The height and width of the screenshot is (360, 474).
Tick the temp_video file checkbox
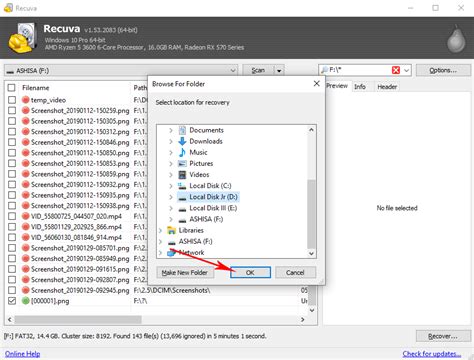tap(12, 100)
